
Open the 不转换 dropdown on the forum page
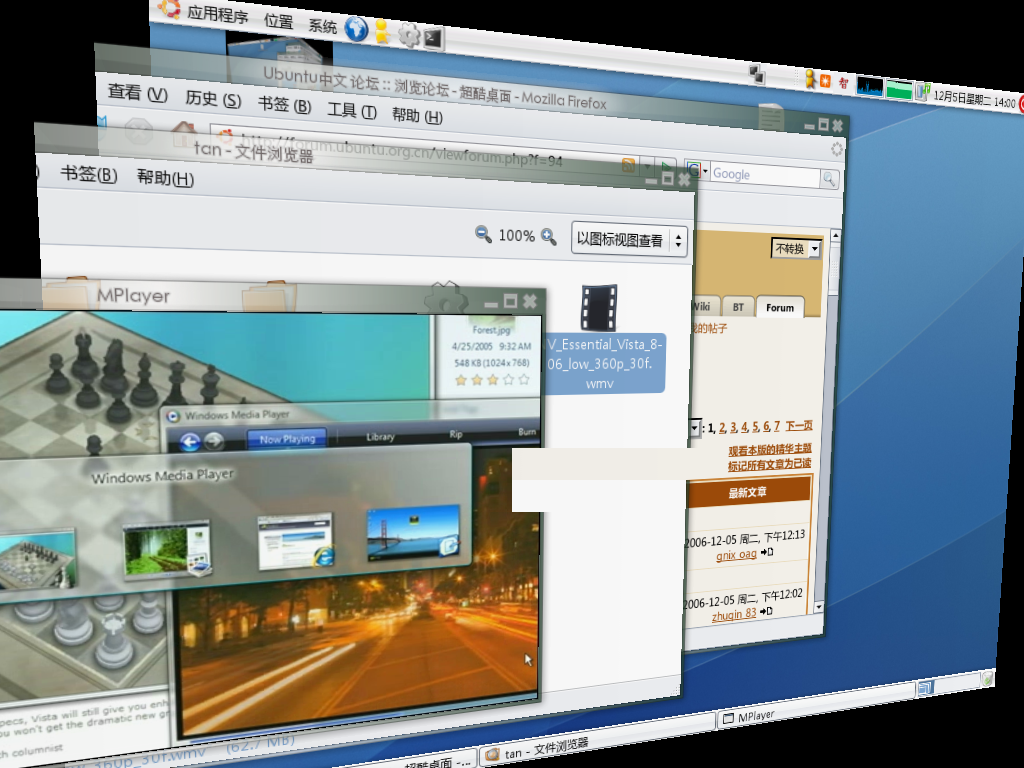[x=796, y=249]
